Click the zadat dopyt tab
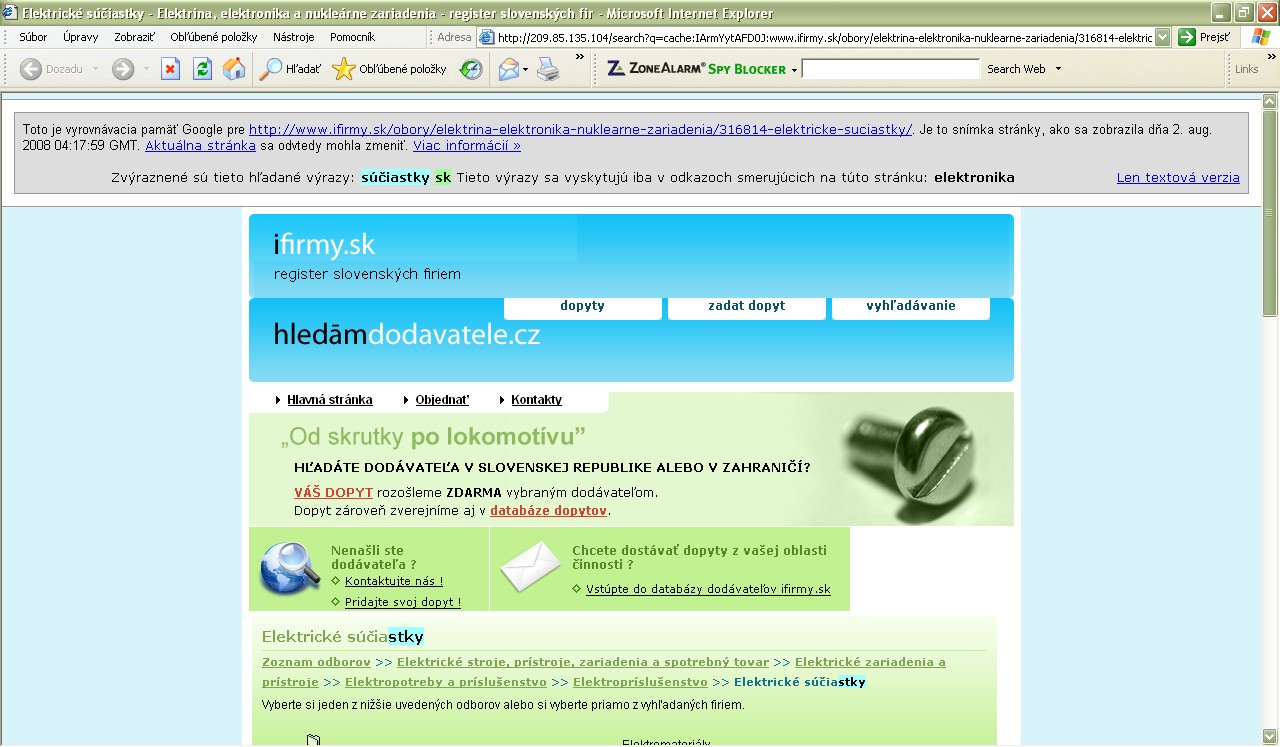The image size is (1280, 747). point(746,307)
